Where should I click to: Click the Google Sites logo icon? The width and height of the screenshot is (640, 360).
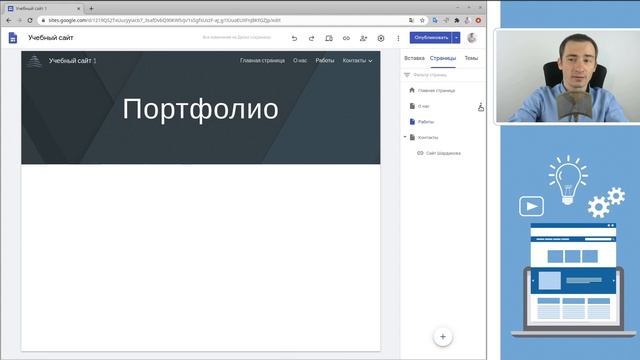coord(13,38)
